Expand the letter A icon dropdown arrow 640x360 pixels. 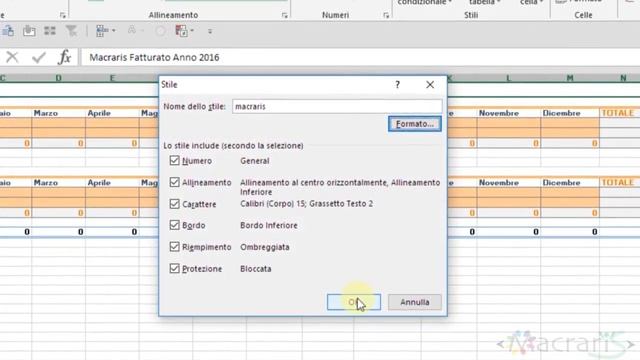point(142,31)
